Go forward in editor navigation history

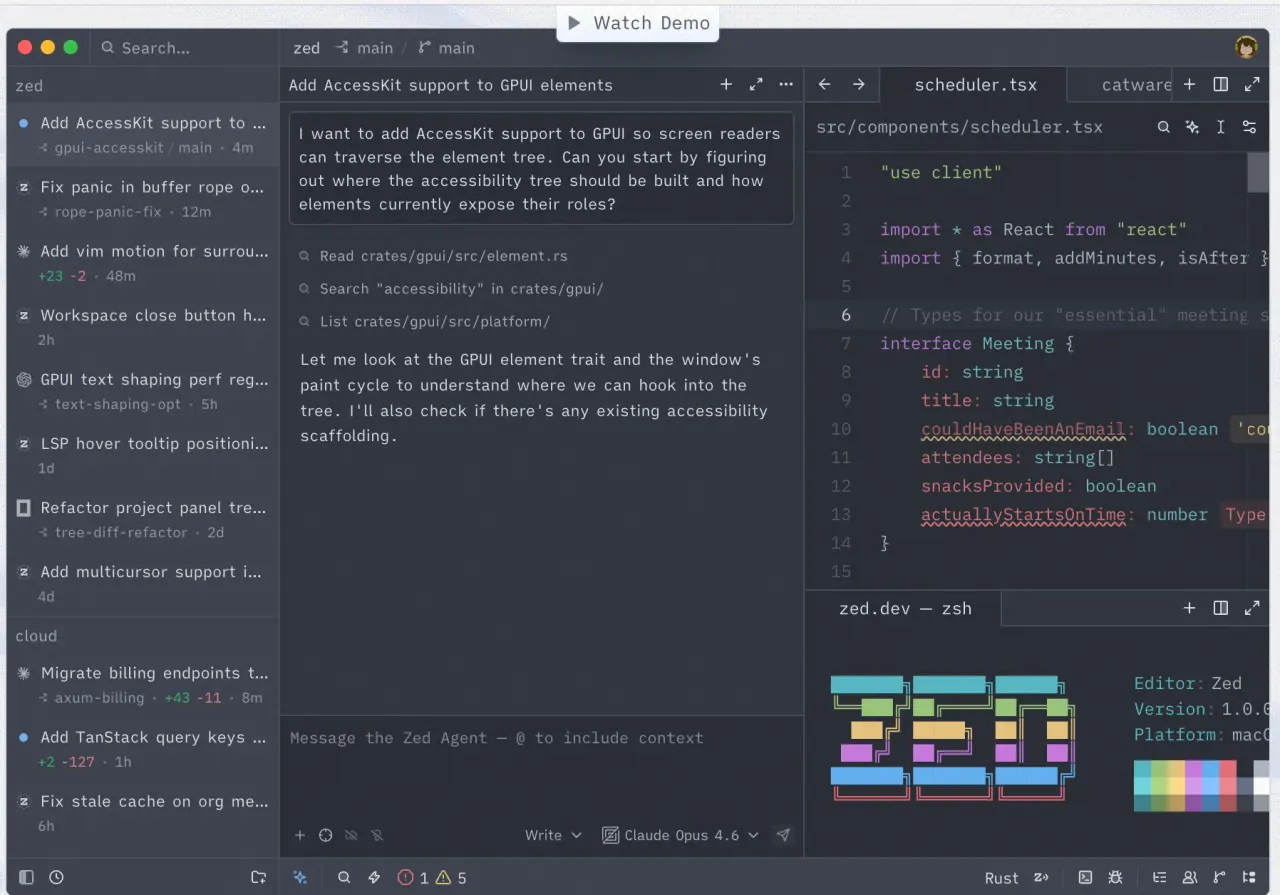pyautogui.click(x=858, y=85)
